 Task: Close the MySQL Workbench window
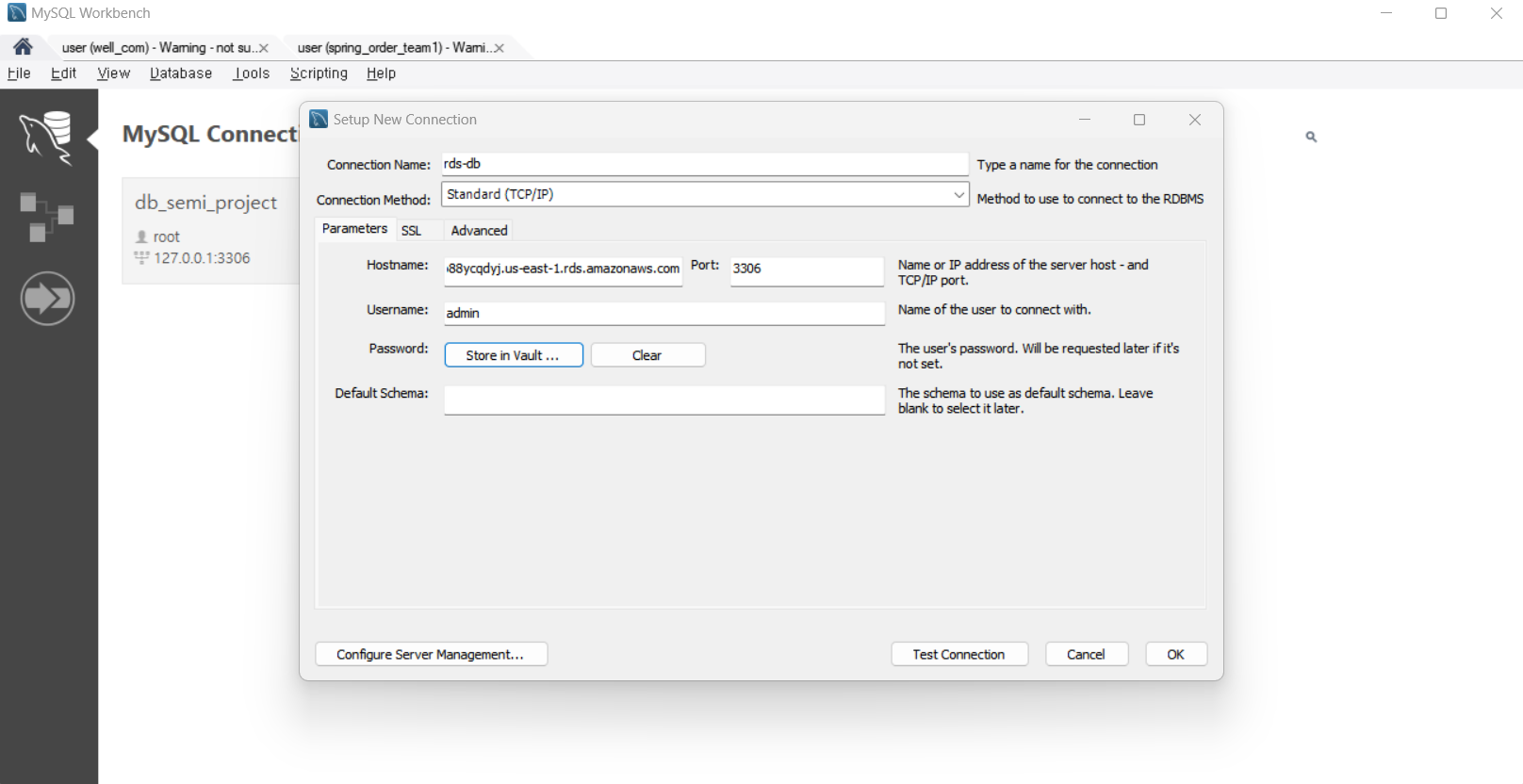(1496, 13)
